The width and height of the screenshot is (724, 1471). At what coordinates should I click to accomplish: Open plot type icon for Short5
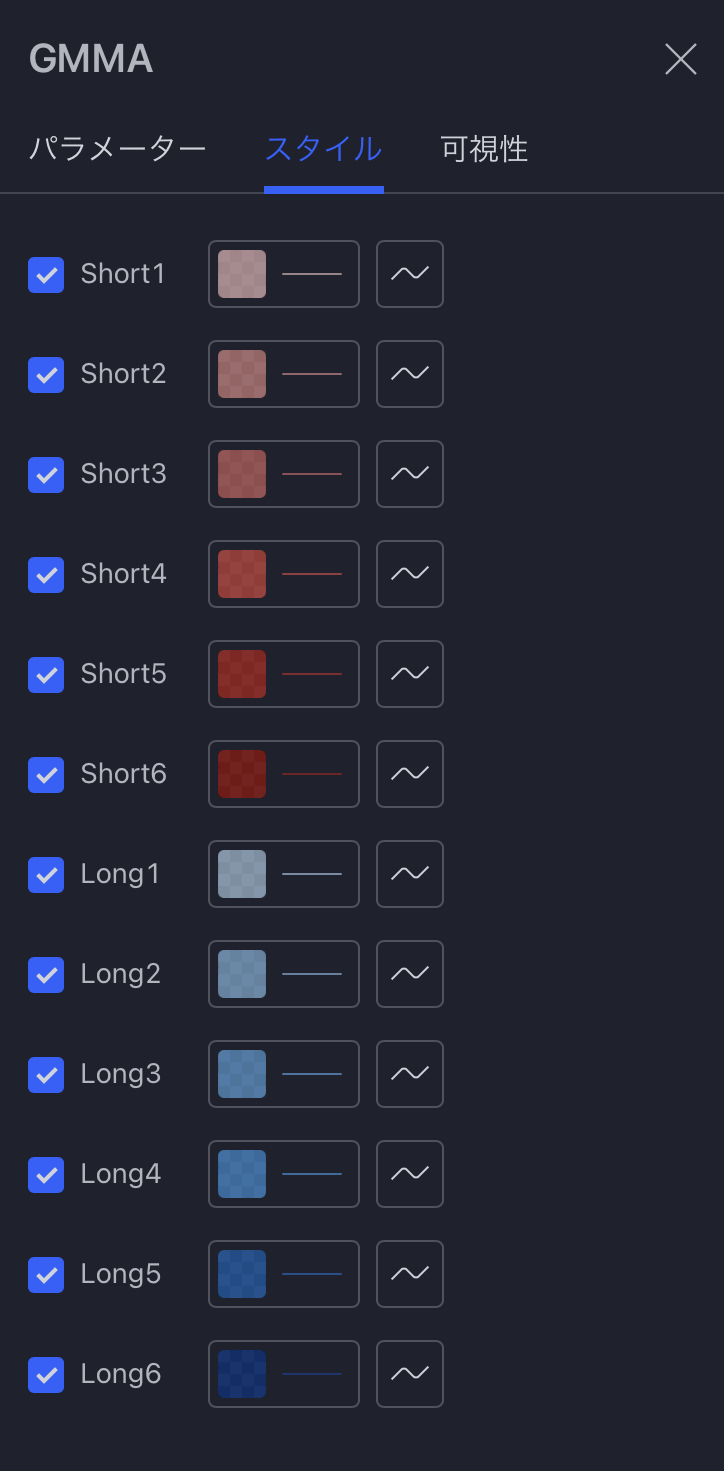[410, 674]
